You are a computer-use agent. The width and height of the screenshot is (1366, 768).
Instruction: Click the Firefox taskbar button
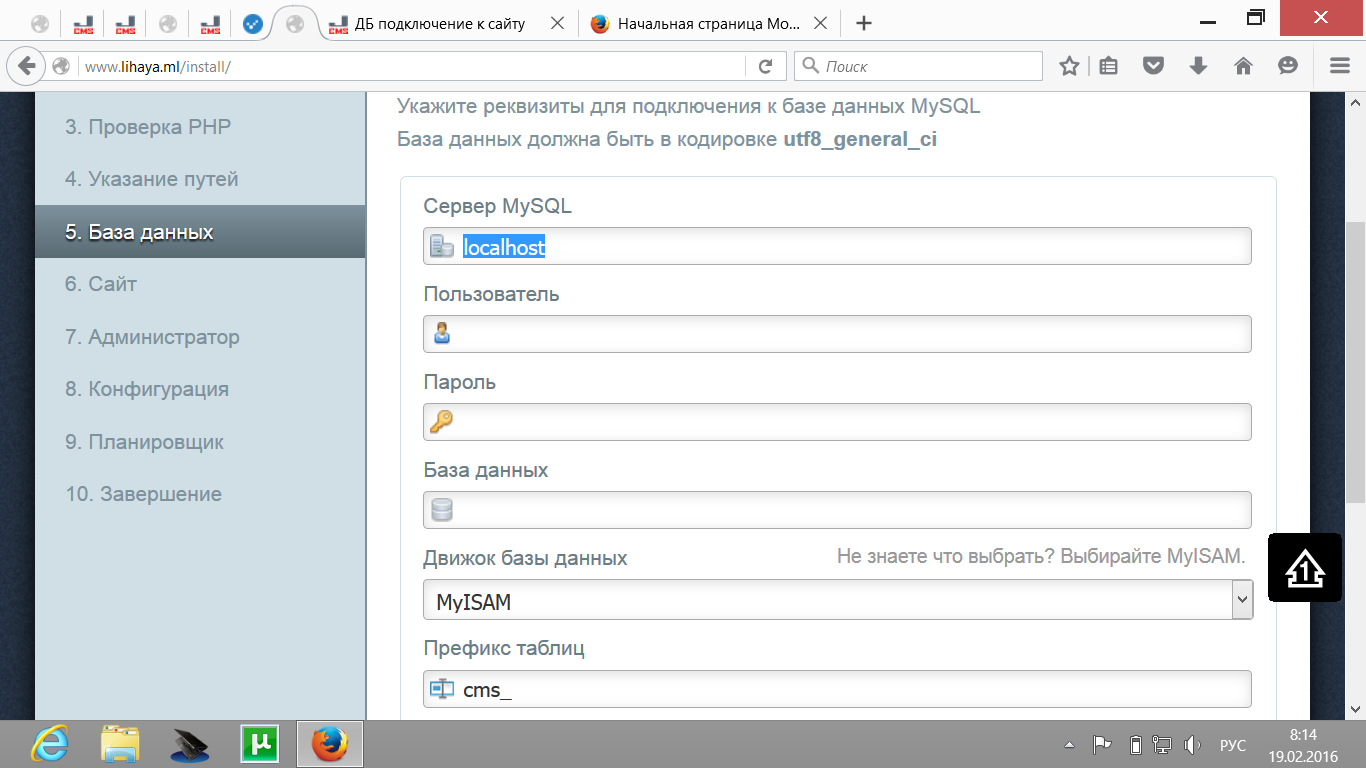(x=329, y=745)
